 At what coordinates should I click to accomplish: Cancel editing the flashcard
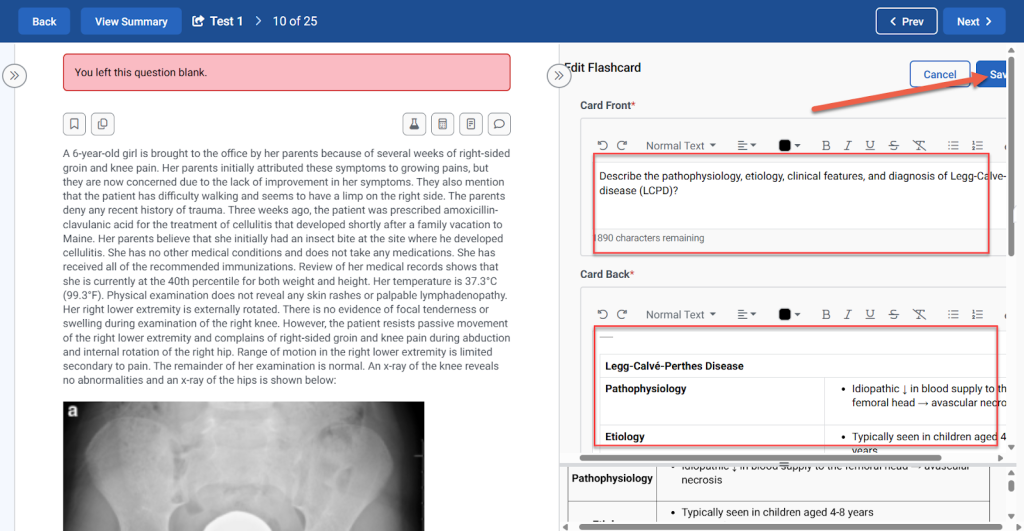(939, 74)
